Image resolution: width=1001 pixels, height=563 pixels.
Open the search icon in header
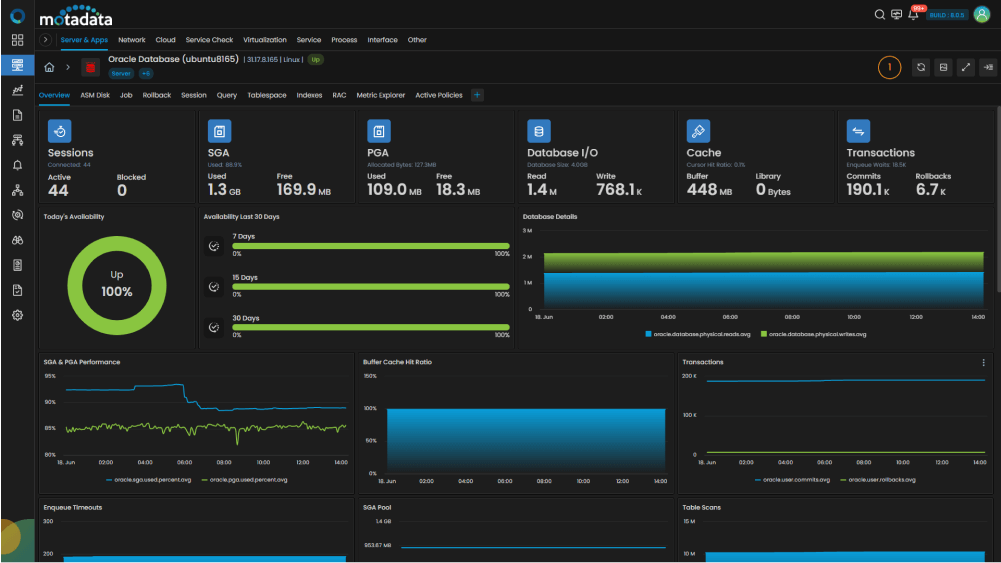(879, 15)
